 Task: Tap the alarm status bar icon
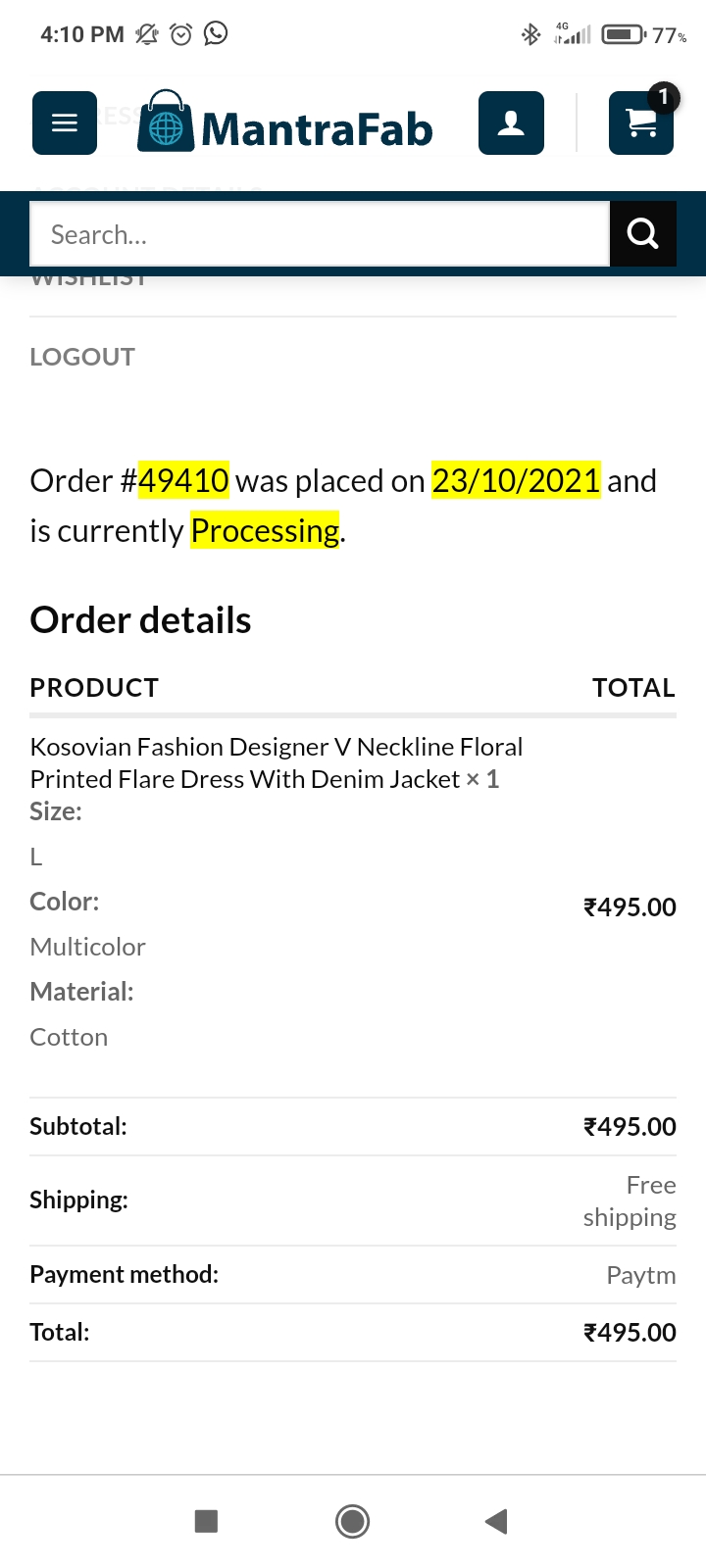pos(181,34)
